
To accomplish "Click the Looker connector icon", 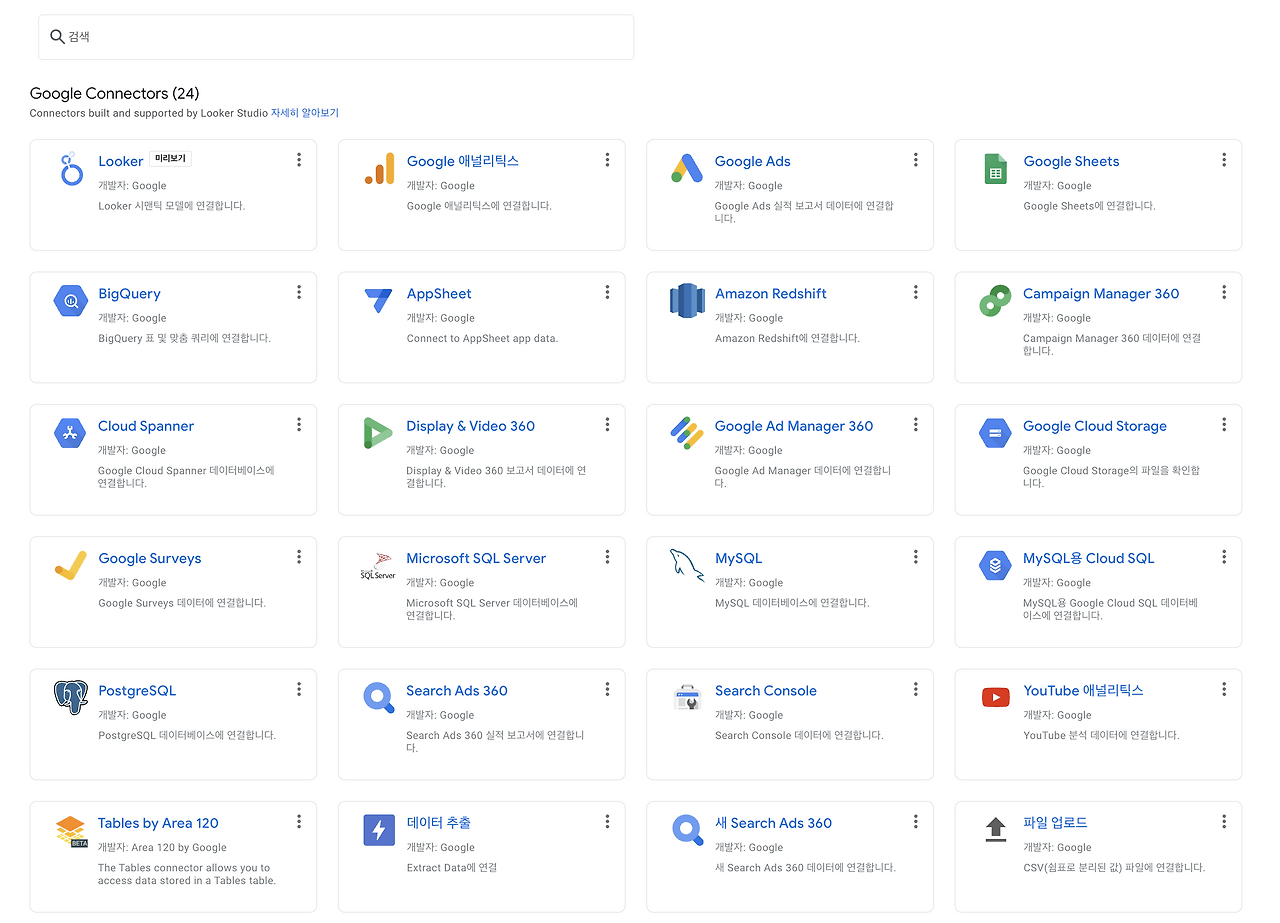I will click(70, 169).
